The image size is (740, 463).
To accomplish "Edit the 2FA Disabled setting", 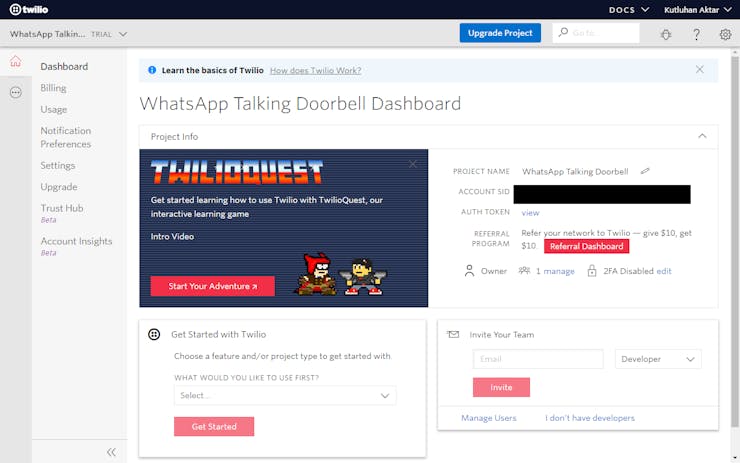I will pos(664,271).
